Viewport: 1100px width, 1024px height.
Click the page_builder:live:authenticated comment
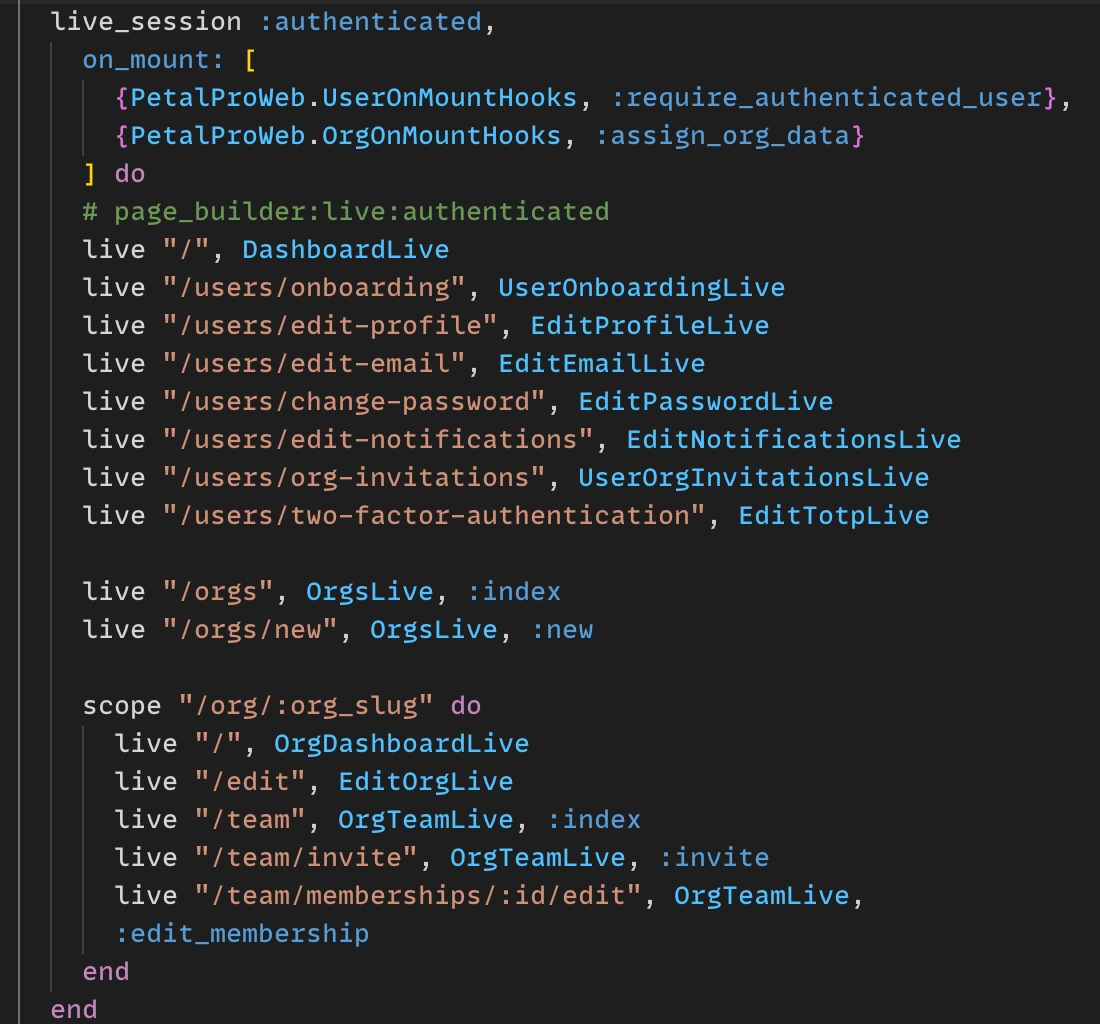click(346, 211)
